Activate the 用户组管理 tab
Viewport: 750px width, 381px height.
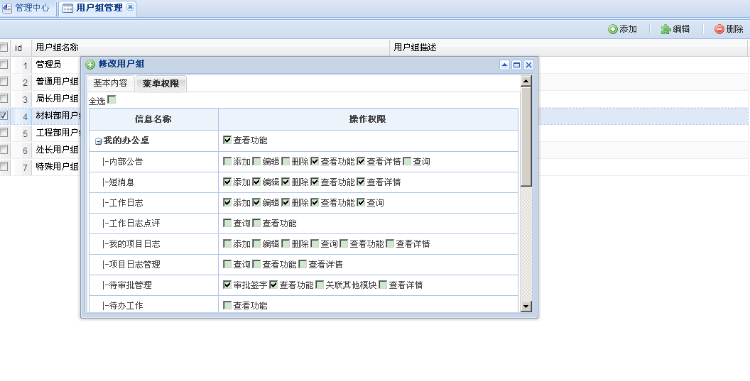coord(98,8)
